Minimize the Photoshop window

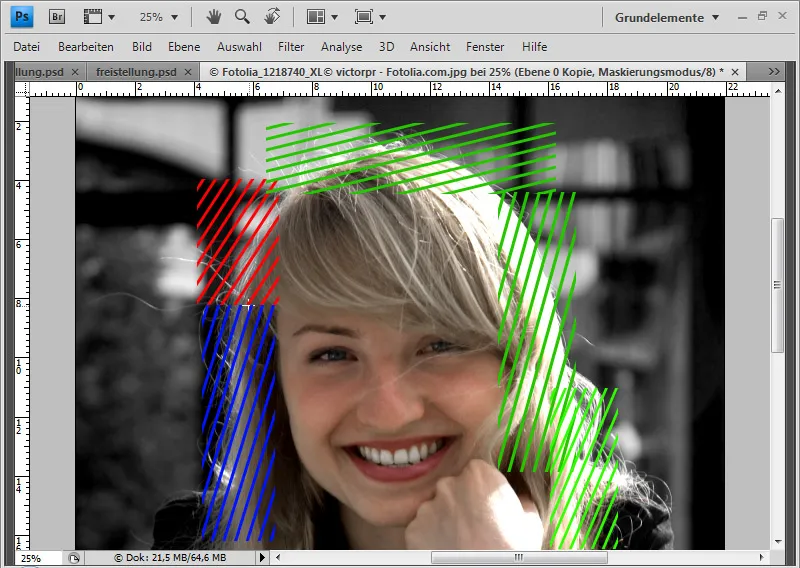(x=742, y=17)
